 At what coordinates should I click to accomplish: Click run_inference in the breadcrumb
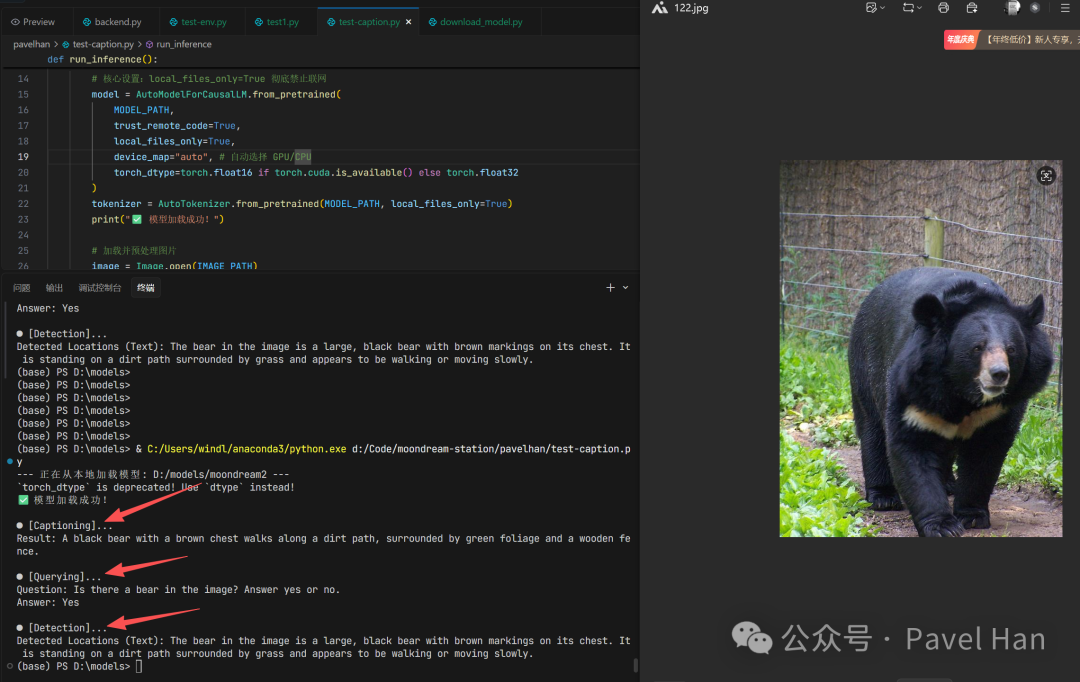[183, 45]
